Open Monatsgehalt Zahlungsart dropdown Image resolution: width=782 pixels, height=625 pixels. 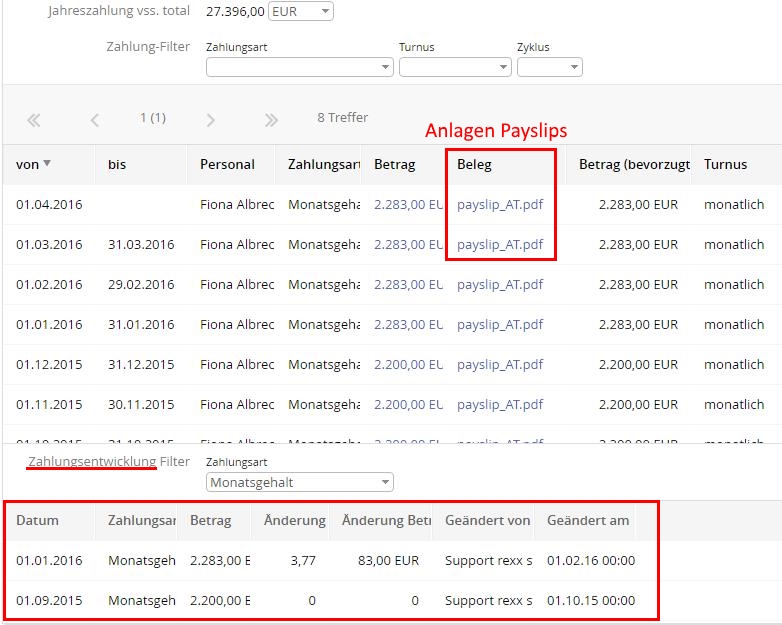click(300, 482)
